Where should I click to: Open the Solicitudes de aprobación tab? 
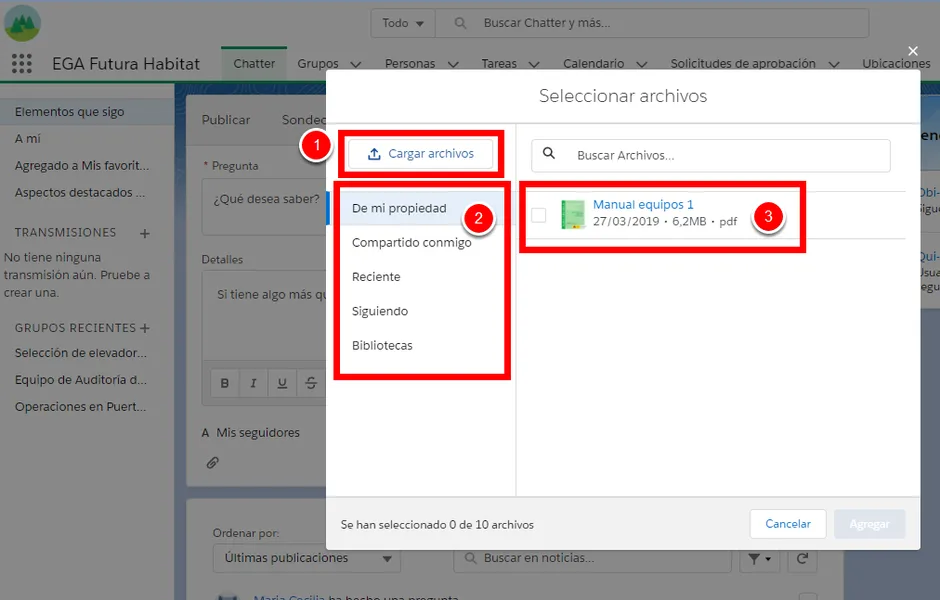click(x=743, y=64)
